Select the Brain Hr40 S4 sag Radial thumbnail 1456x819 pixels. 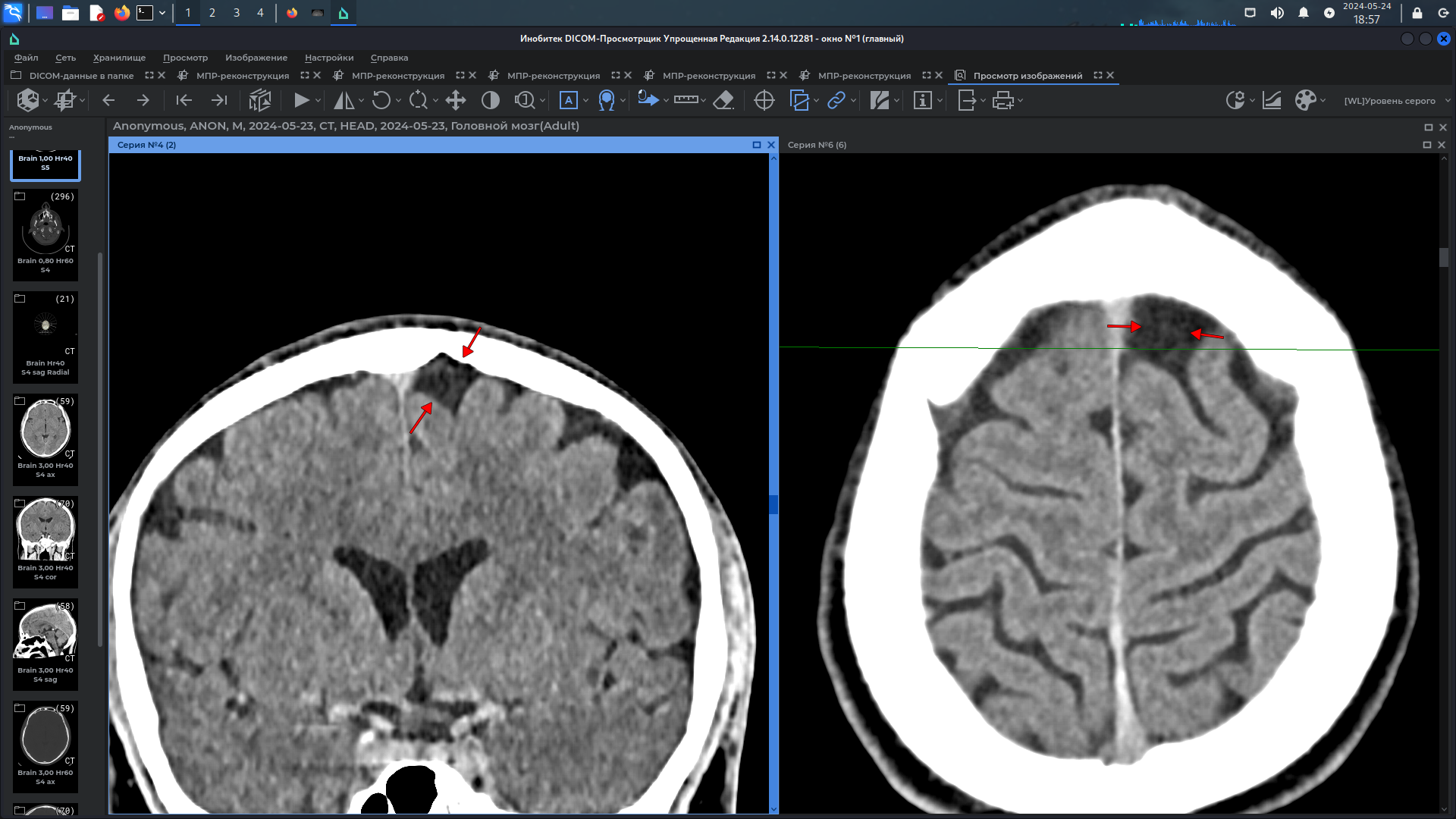tap(45, 336)
